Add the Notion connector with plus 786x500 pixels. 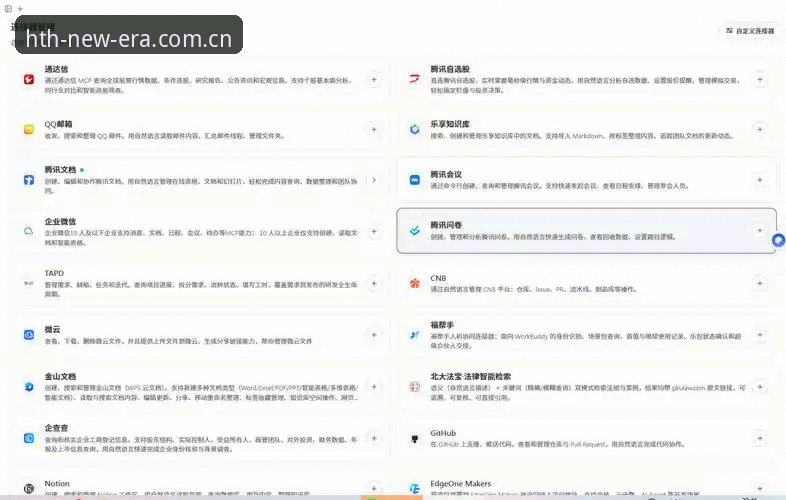pos(374,488)
